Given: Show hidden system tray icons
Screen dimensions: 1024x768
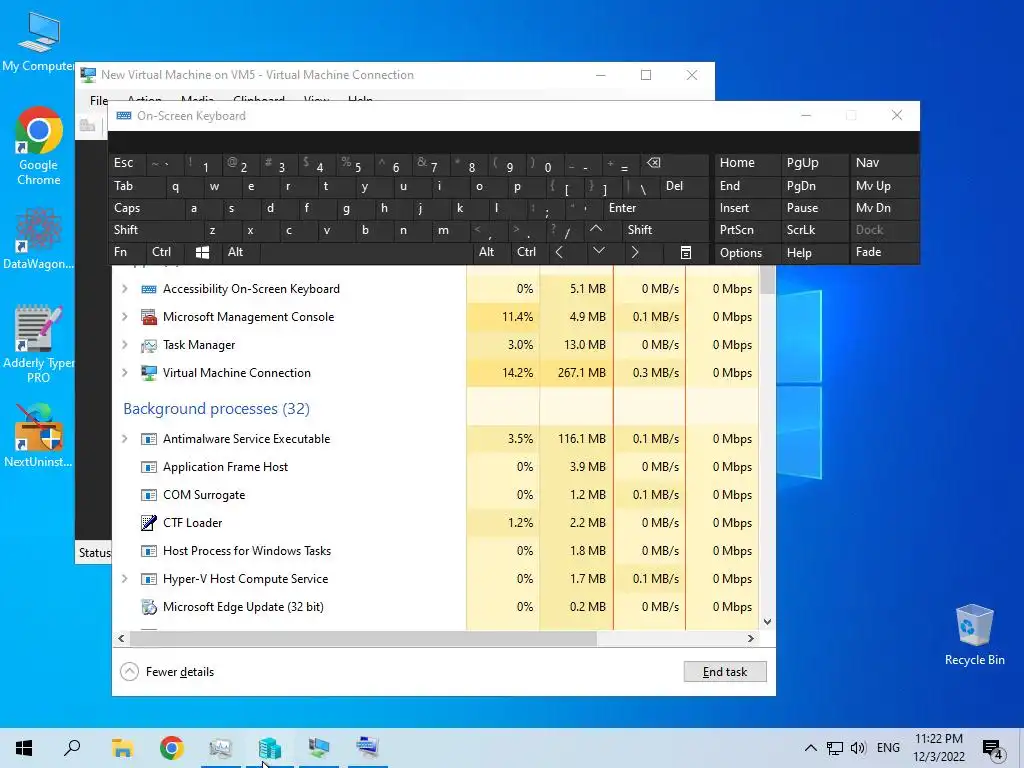Looking at the screenshot, I should (810, 748).
